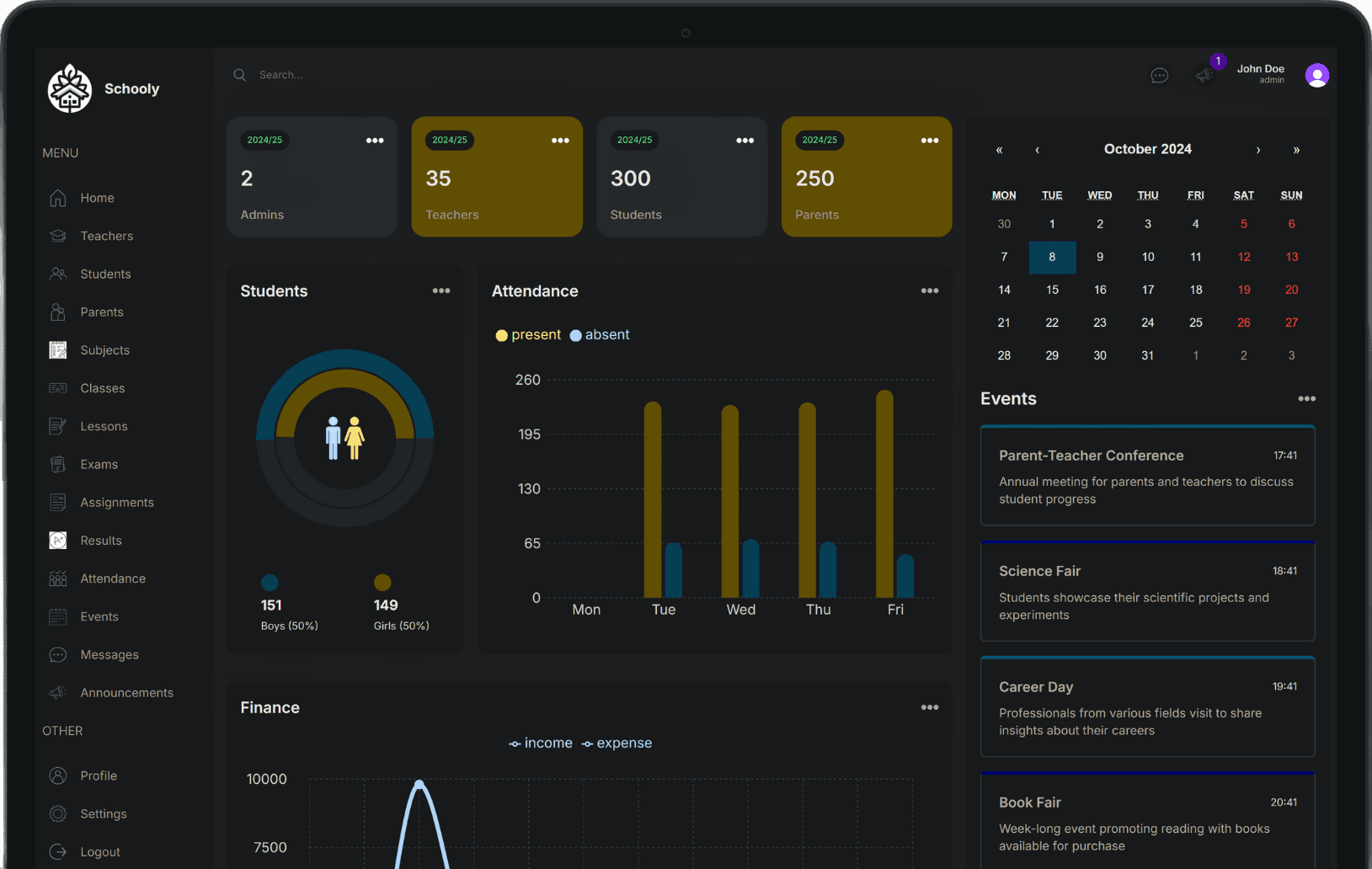This screenshot has width=1372, height=869.
Task: Click the Profile icon
Action: point(58,776)
